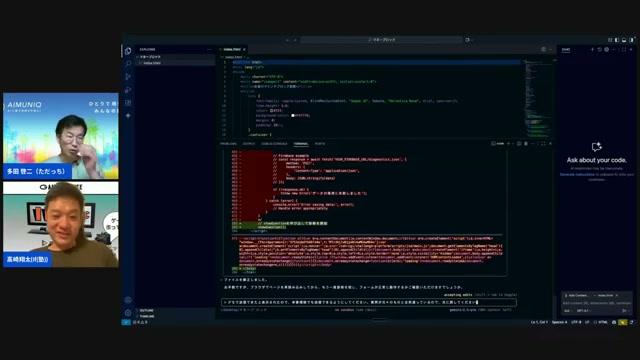The height and width of the screenshot is (360, 640).
Task: Remove the index.html chat context attachment
Action: 617,295
